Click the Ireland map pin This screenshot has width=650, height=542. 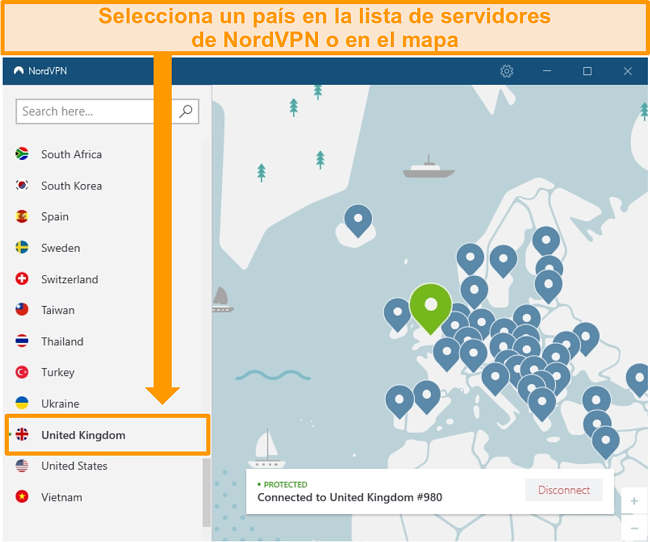[397, 314]
